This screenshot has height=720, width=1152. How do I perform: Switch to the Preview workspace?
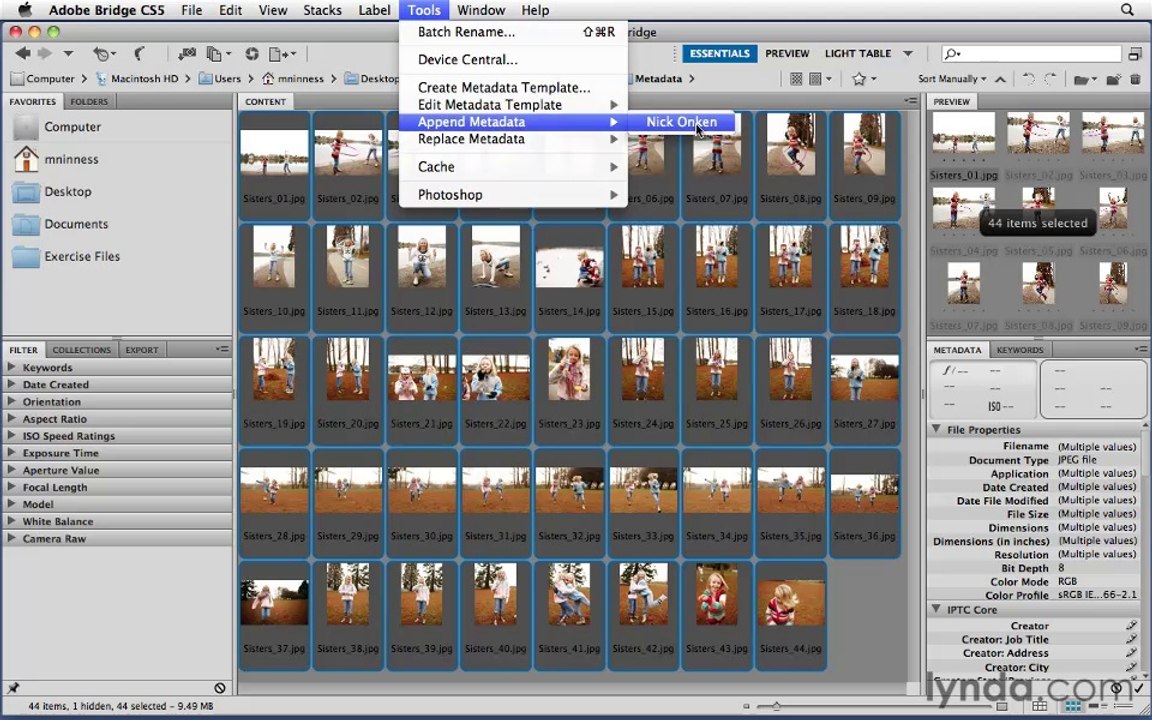(x=787, y=54)
